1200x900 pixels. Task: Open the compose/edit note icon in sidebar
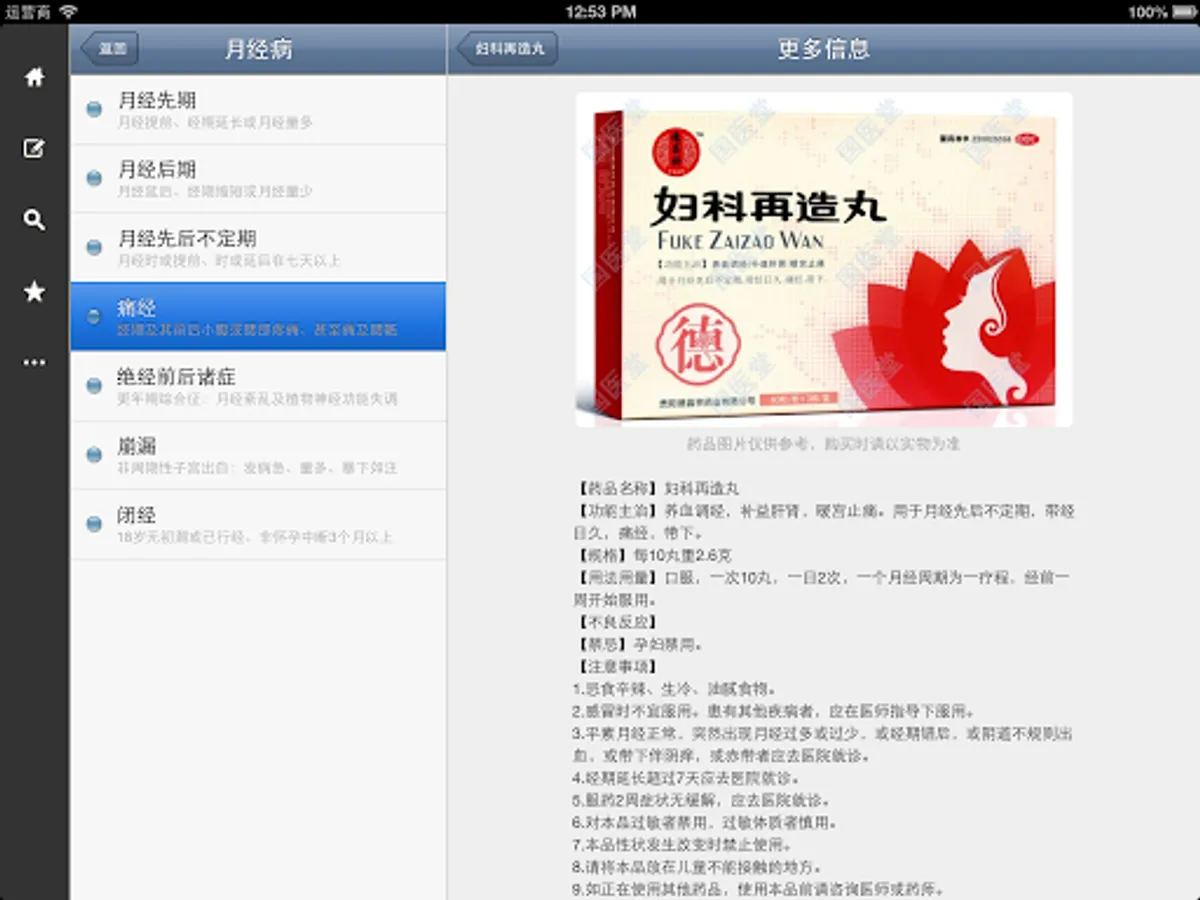(34, 149)
